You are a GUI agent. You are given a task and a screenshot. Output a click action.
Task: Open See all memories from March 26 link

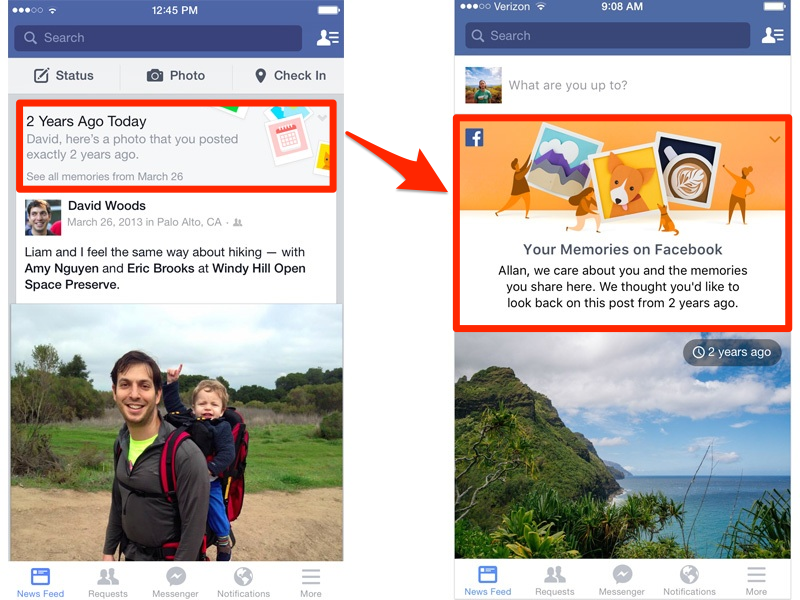pyautogui.click(x=105, y=177)
